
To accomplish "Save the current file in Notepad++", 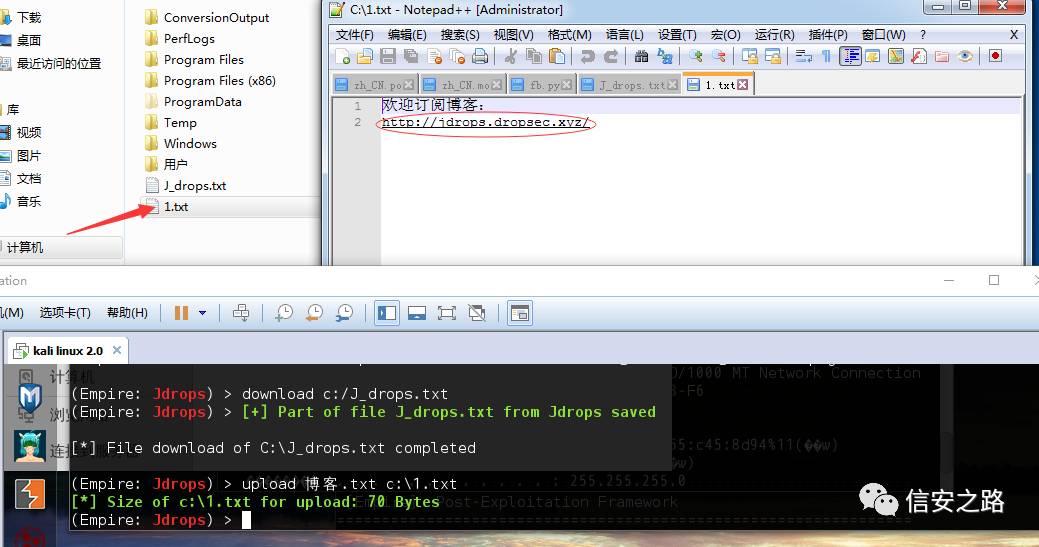I will [x=388, y=56].
